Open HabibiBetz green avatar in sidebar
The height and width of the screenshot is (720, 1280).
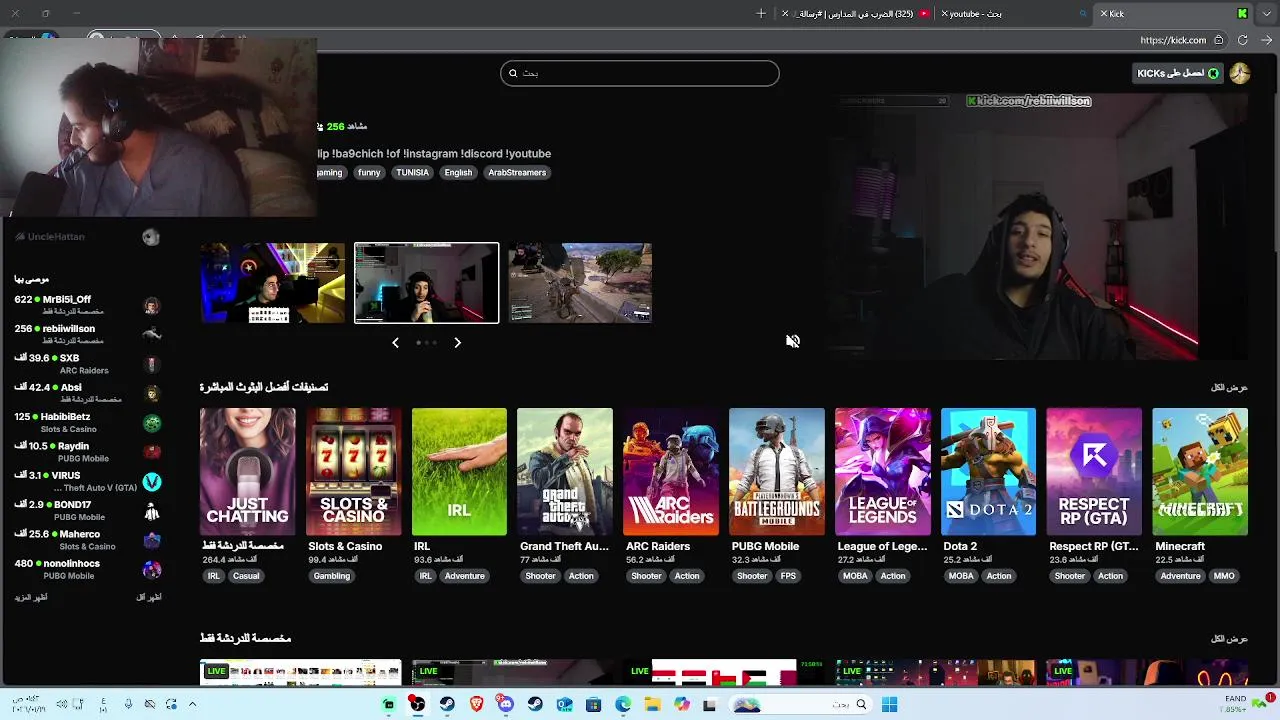pos(151,423)
